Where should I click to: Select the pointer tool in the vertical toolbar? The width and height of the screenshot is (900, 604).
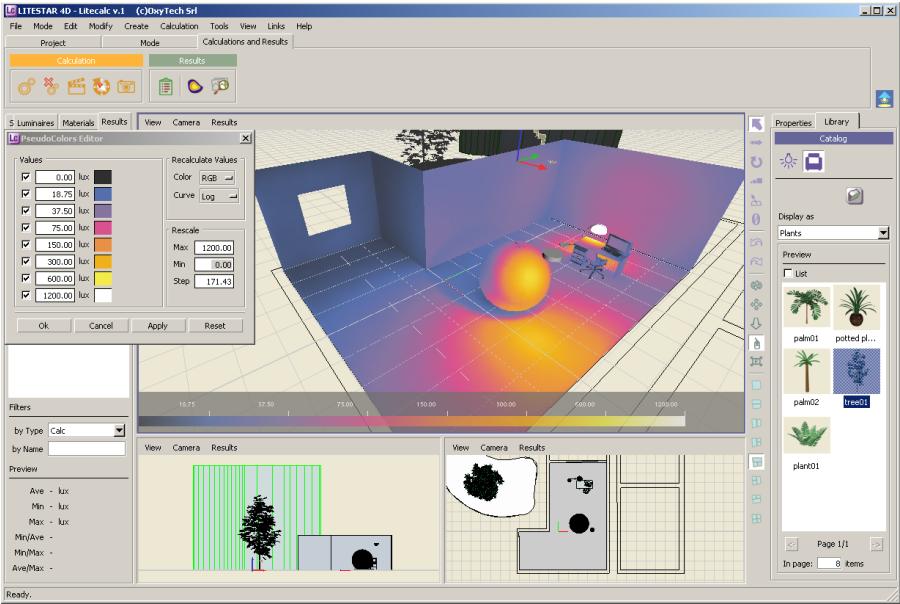[757, 122]
